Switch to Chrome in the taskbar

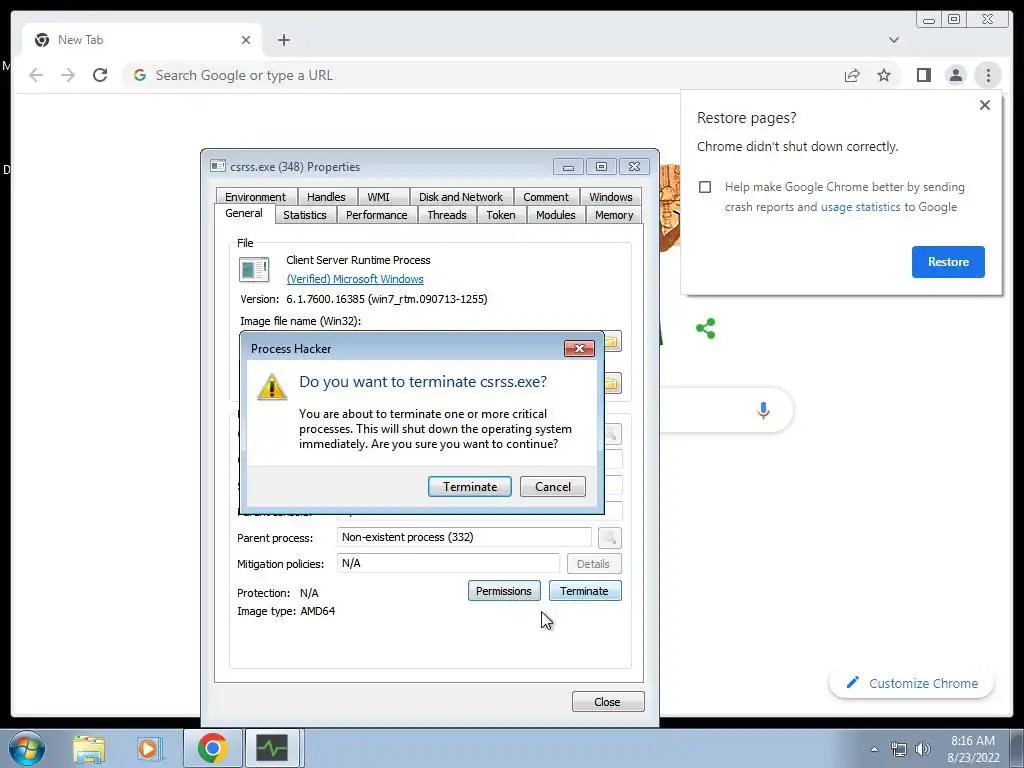212,748
